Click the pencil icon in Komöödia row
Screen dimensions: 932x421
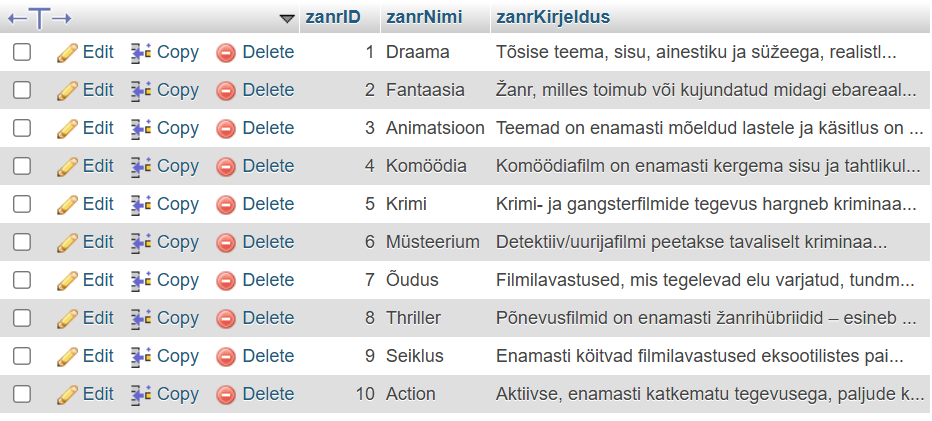point(67,166)
